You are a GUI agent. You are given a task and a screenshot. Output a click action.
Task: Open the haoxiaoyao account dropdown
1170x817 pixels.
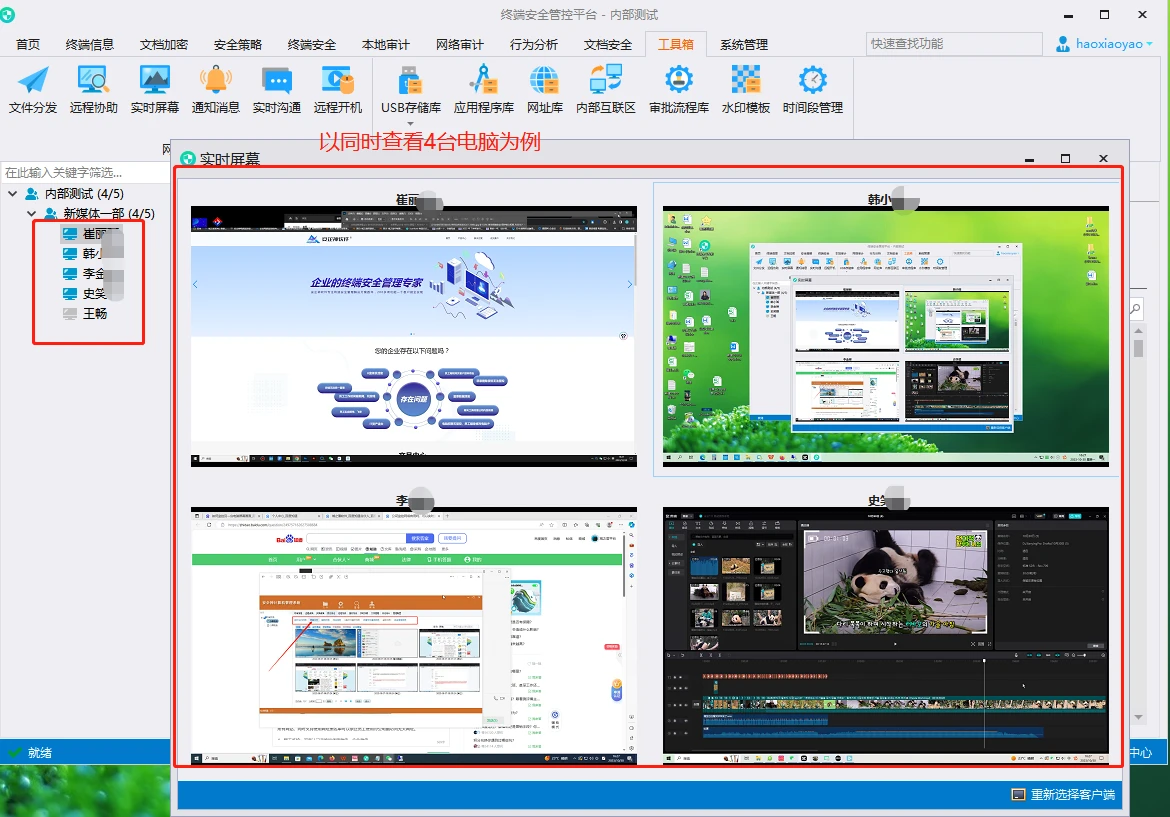pos(1149,44)
